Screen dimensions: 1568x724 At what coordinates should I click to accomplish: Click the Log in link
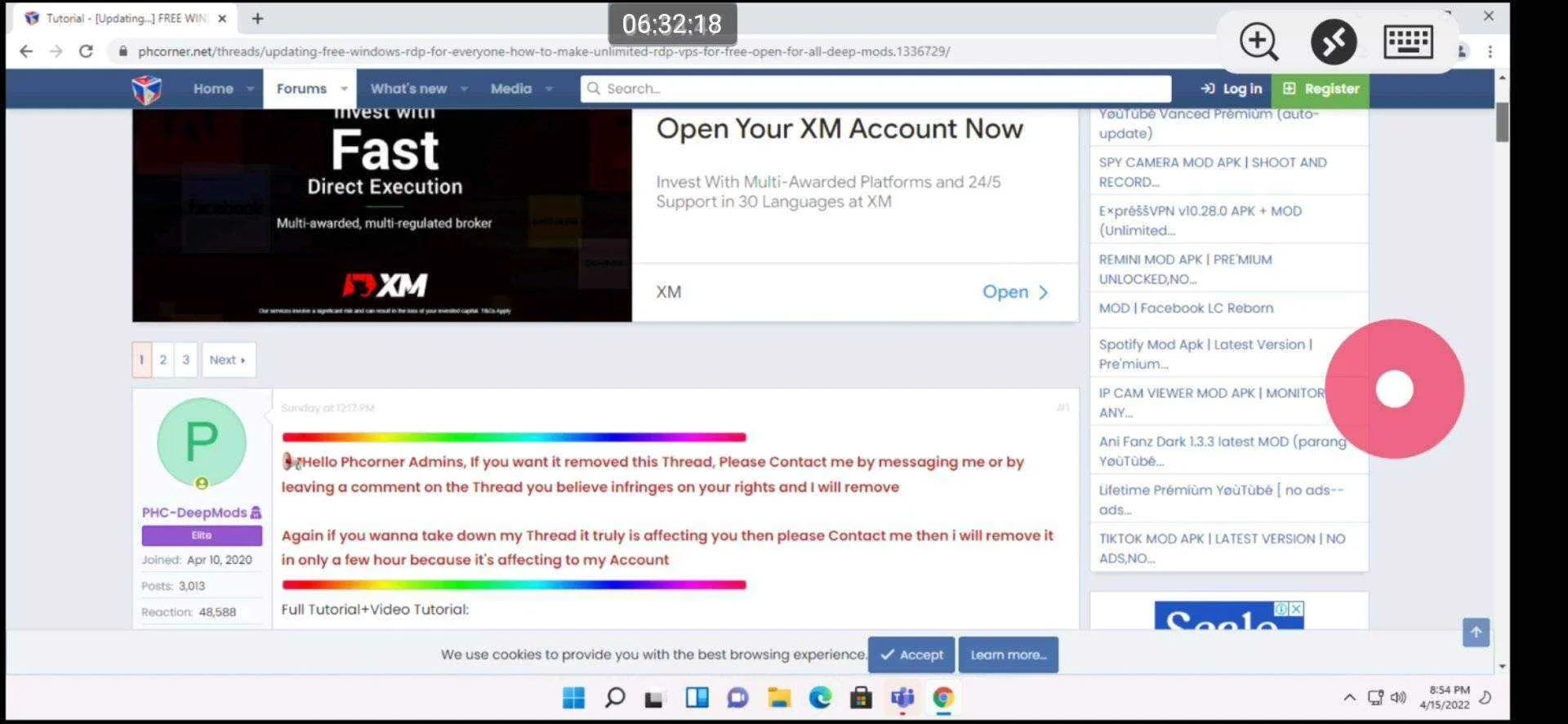[1231, 89]
